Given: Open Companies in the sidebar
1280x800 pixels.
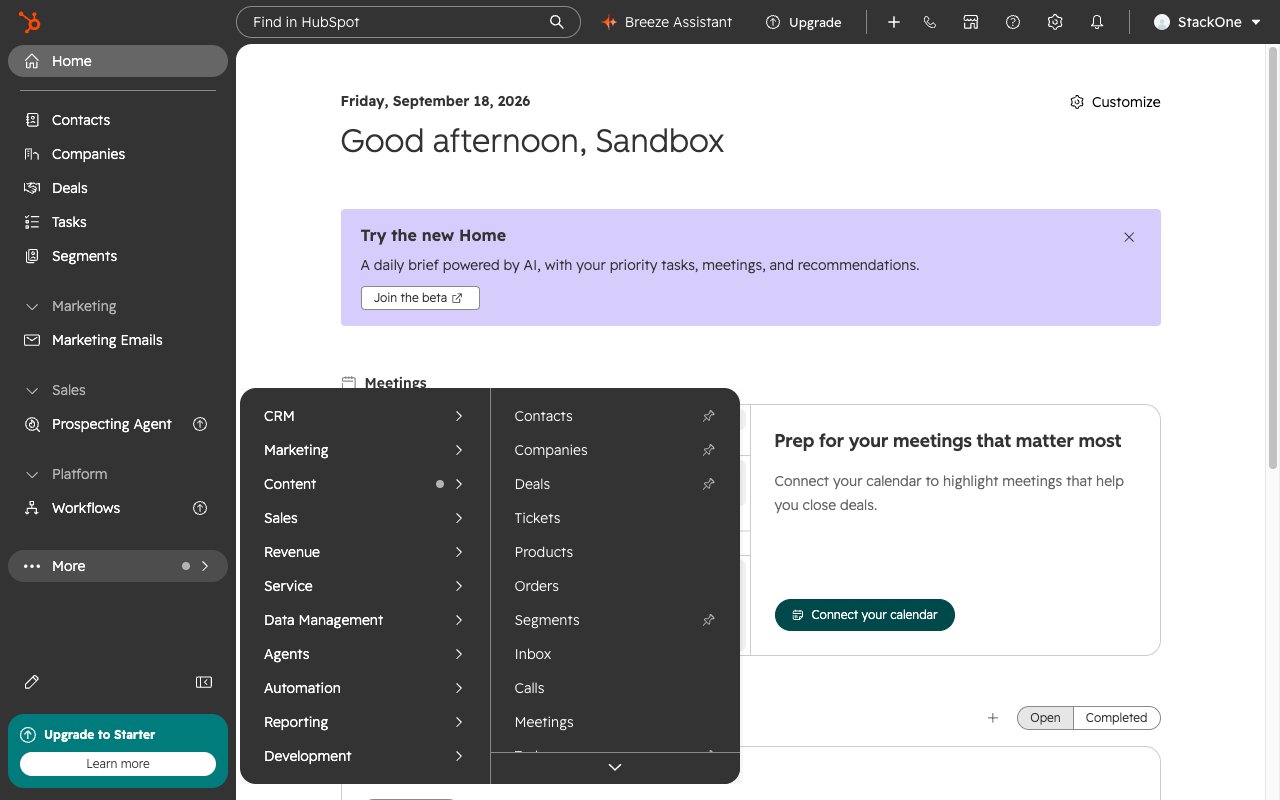Looking at the screenshot, I should tap(118, 154).
